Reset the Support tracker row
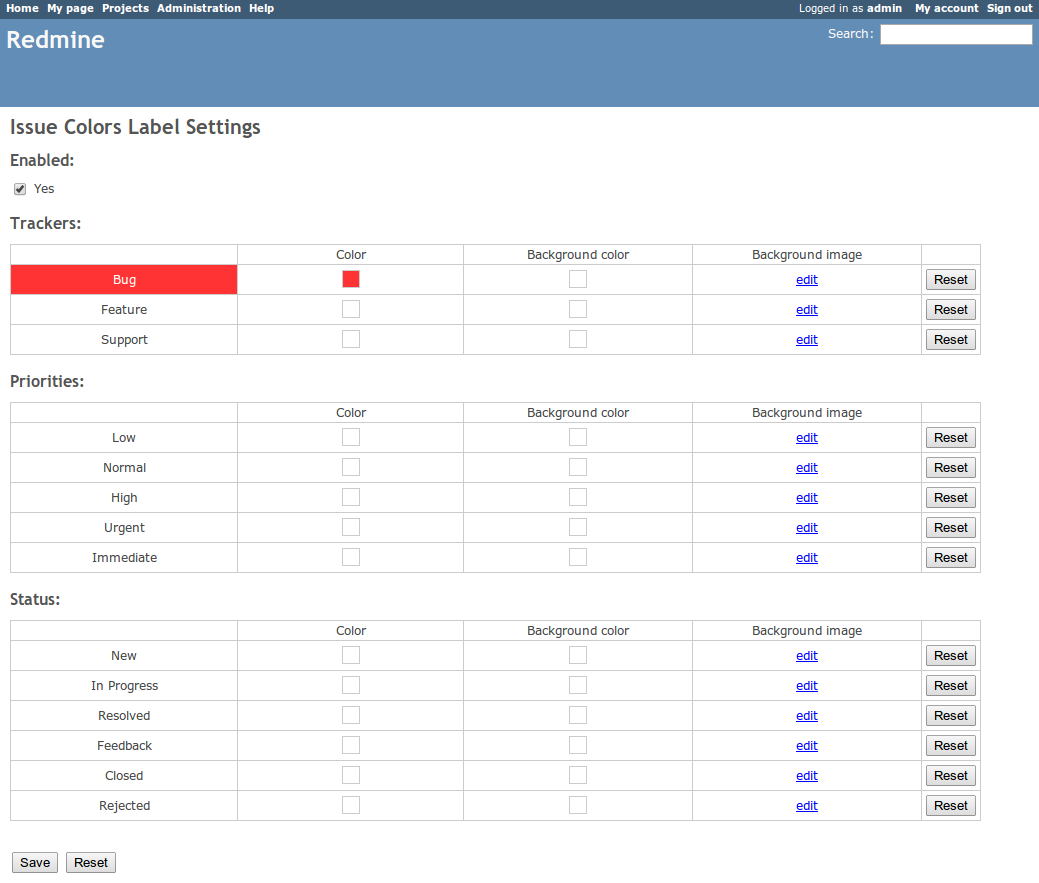 pos(951,339)
